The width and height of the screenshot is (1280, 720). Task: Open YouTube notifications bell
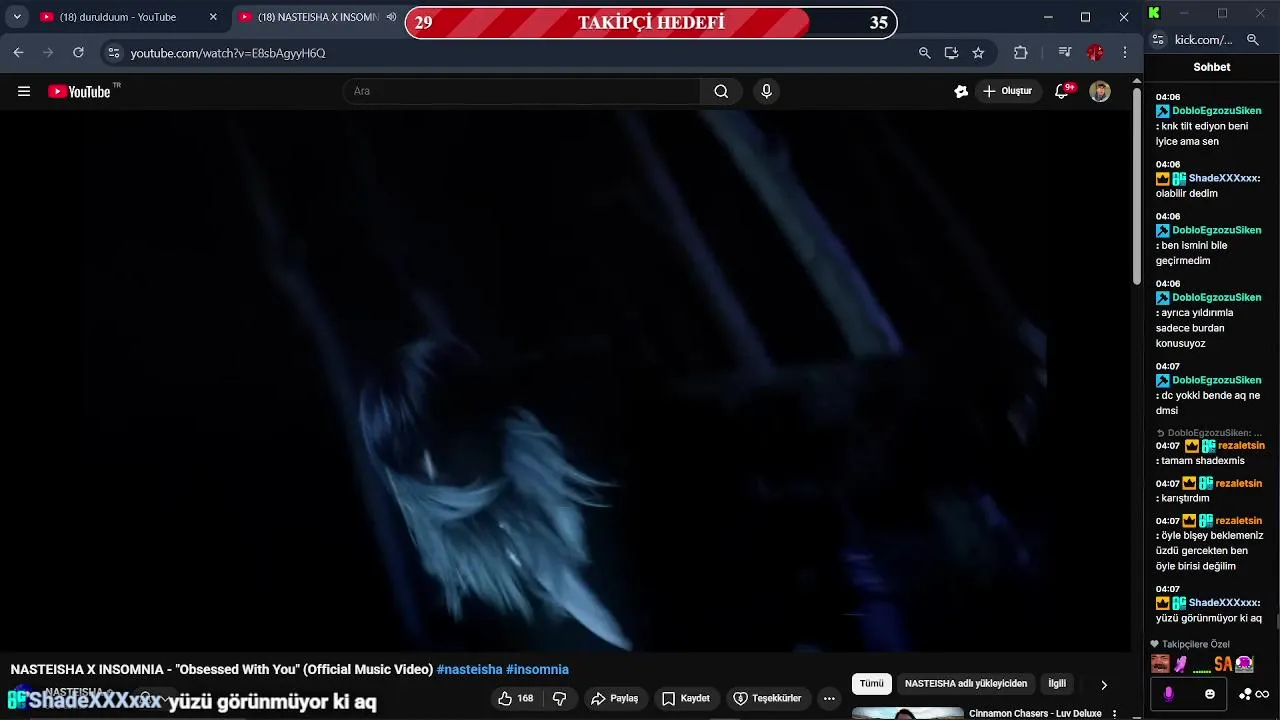1062,91
